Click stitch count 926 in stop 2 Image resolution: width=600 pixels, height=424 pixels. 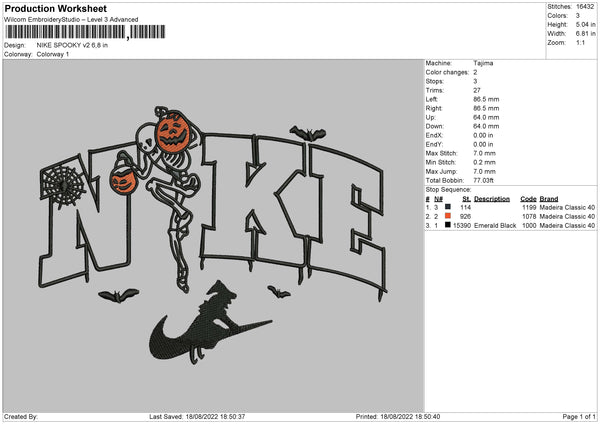click(465, 217)
